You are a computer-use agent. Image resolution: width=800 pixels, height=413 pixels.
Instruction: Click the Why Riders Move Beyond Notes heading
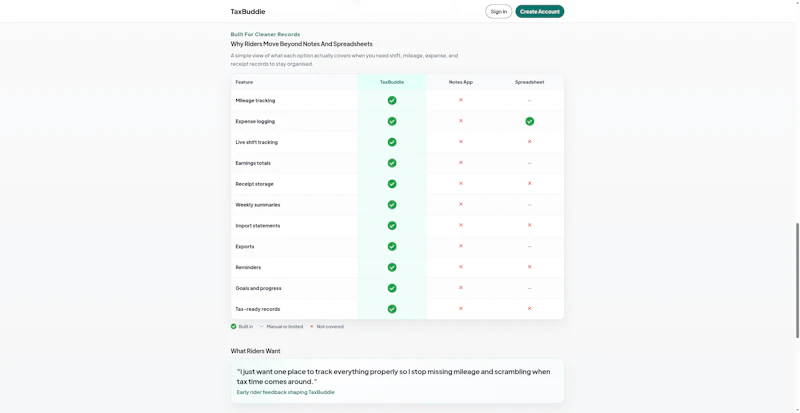(x=302, y=44)
